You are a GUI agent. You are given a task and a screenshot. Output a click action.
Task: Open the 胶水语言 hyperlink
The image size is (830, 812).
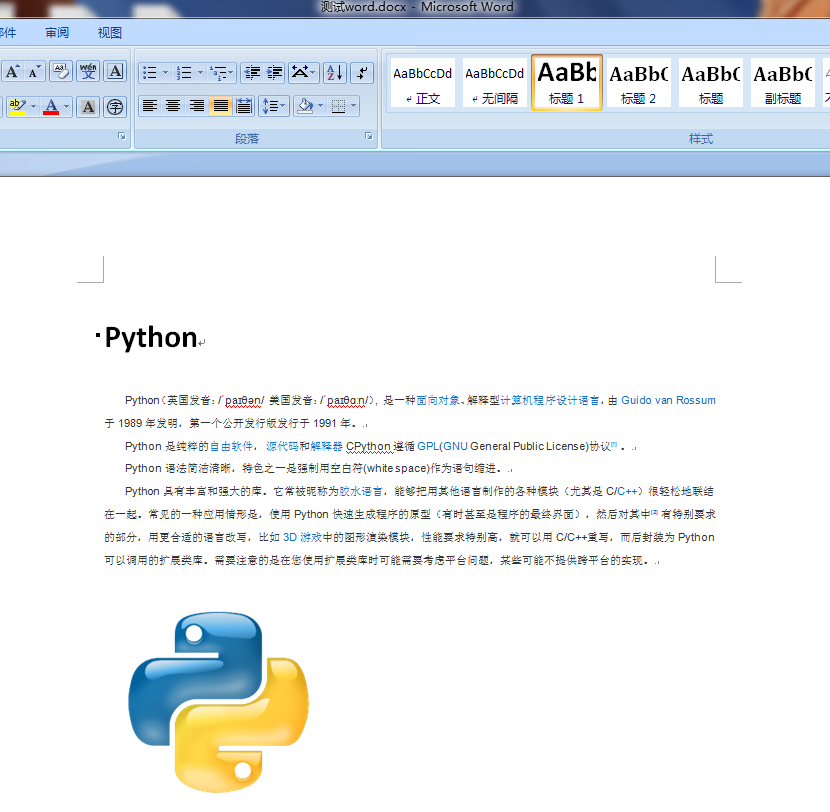[360, 491]
